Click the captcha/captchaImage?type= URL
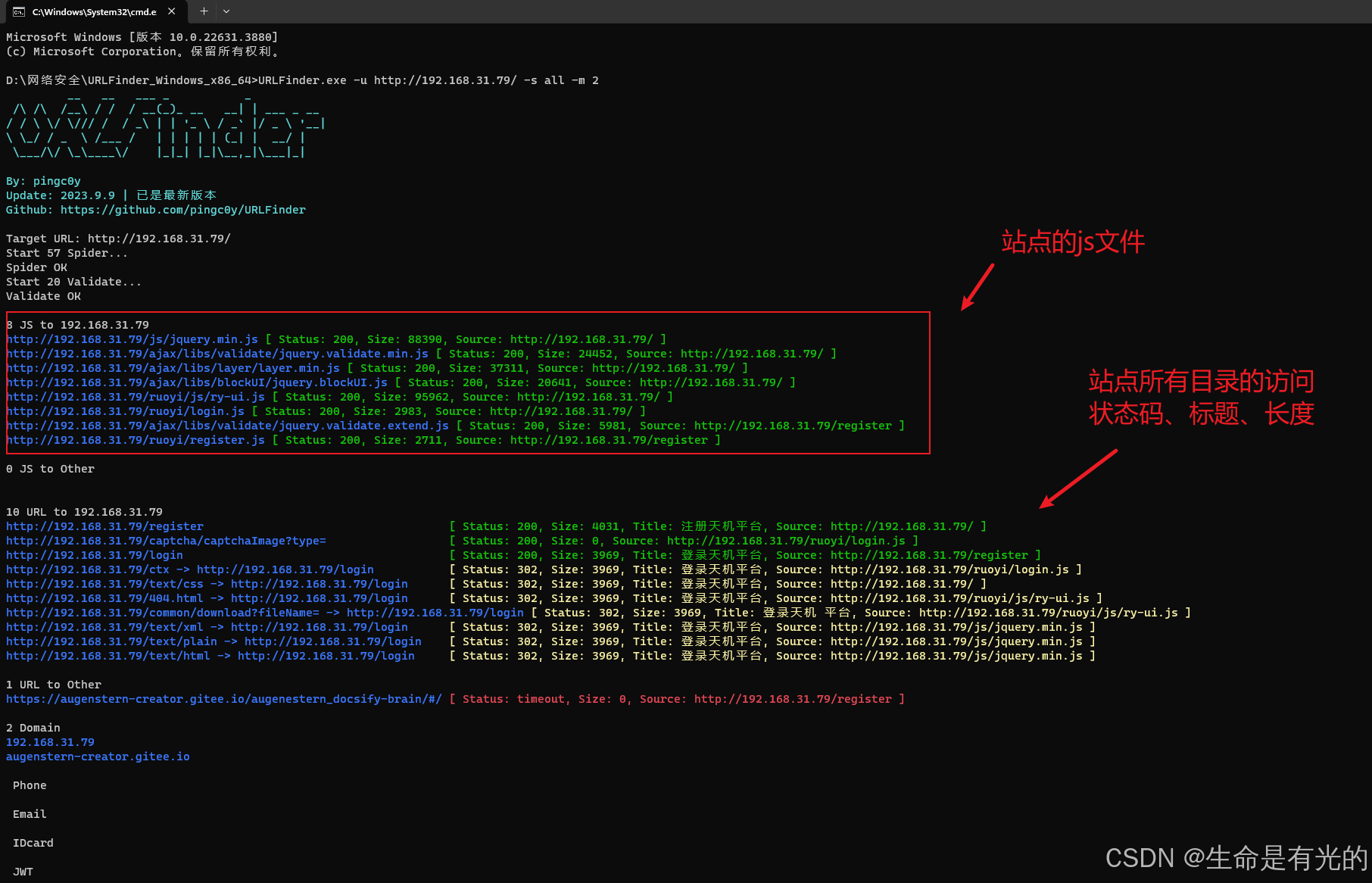The height and width of the screenshot is (883, 1372). click(x=166, y=541)
